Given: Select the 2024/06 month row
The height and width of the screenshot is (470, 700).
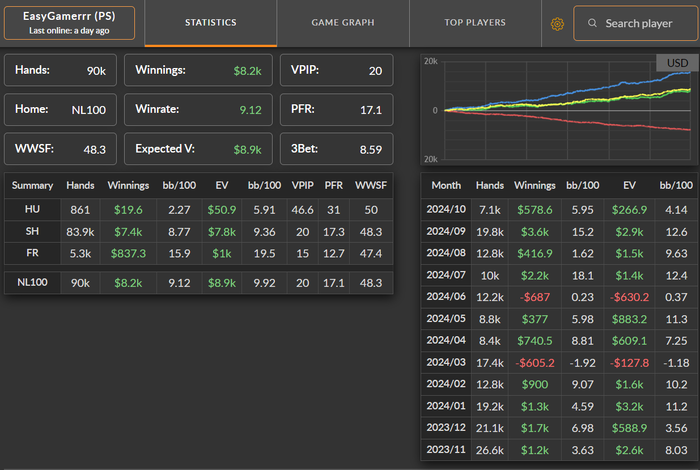Looking at the screenshot, I should click(559, 297).
